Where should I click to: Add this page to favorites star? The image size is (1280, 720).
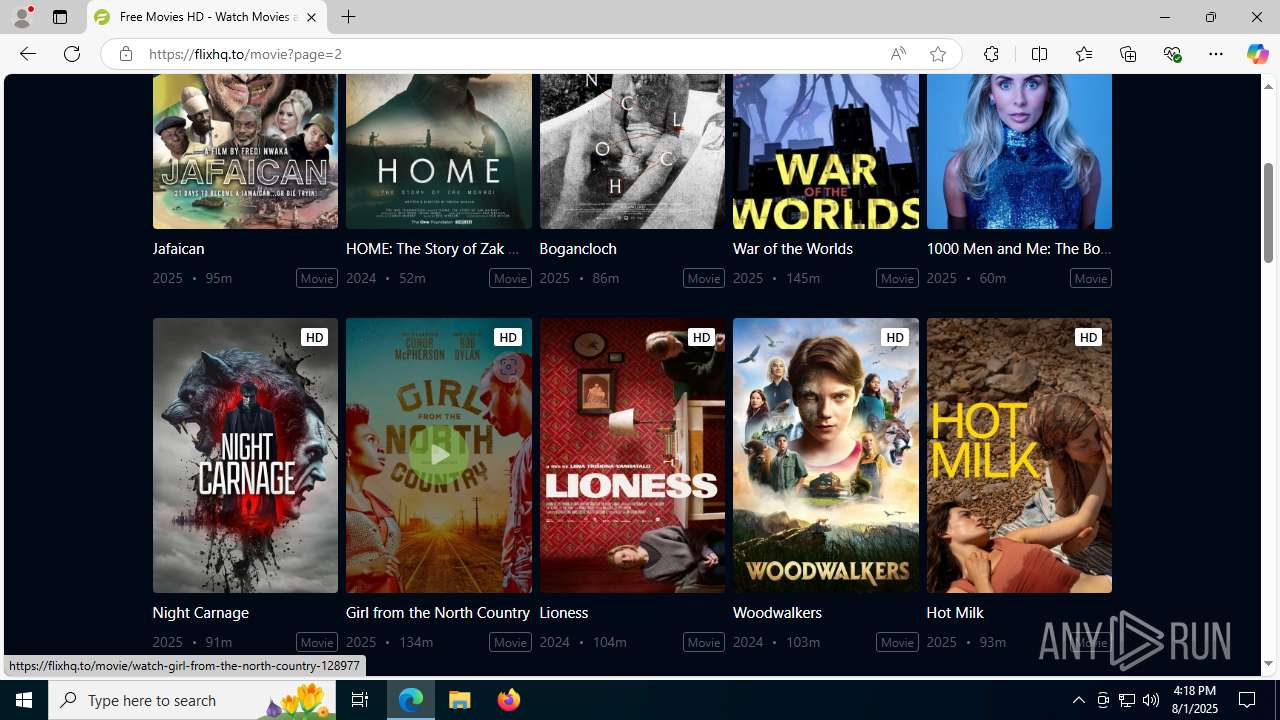937,54
